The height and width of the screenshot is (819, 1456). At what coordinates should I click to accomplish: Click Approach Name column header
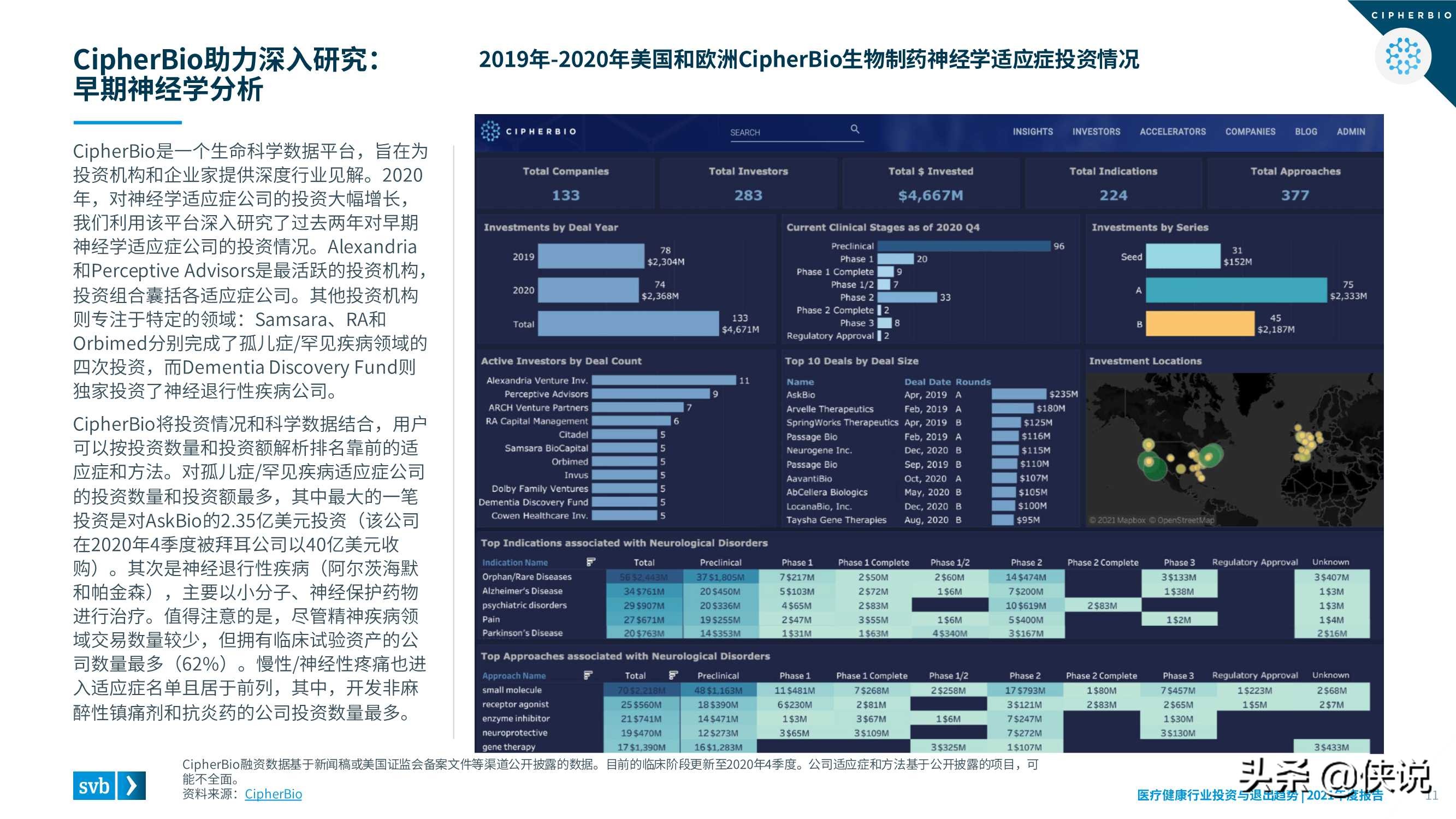(x=514, y=675)
